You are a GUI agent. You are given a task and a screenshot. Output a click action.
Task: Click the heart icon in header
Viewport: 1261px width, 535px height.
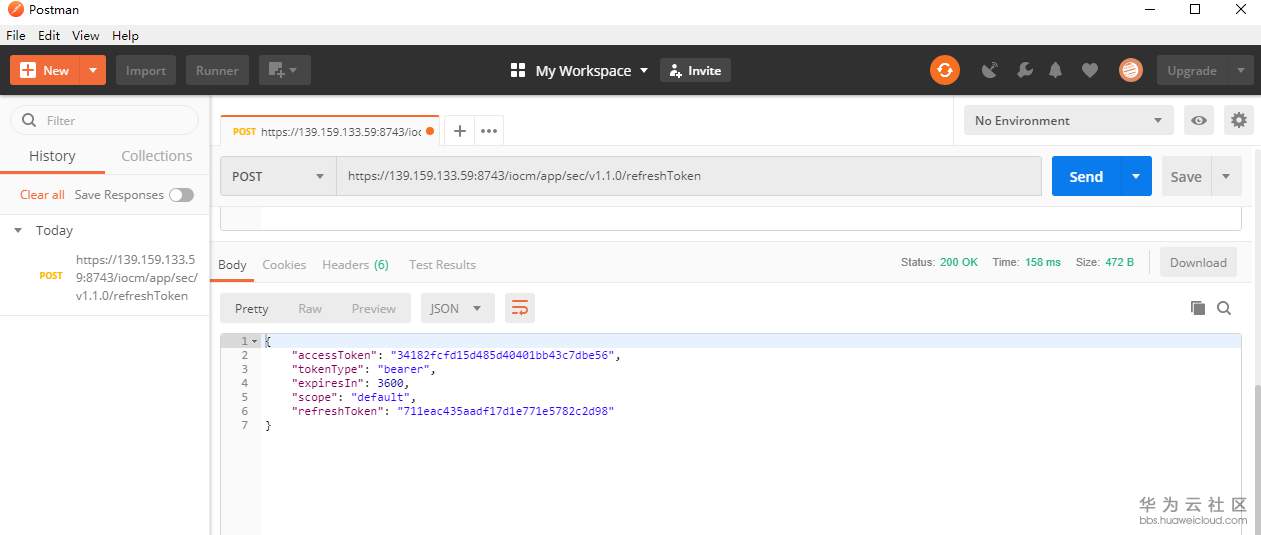(1090, 70)
